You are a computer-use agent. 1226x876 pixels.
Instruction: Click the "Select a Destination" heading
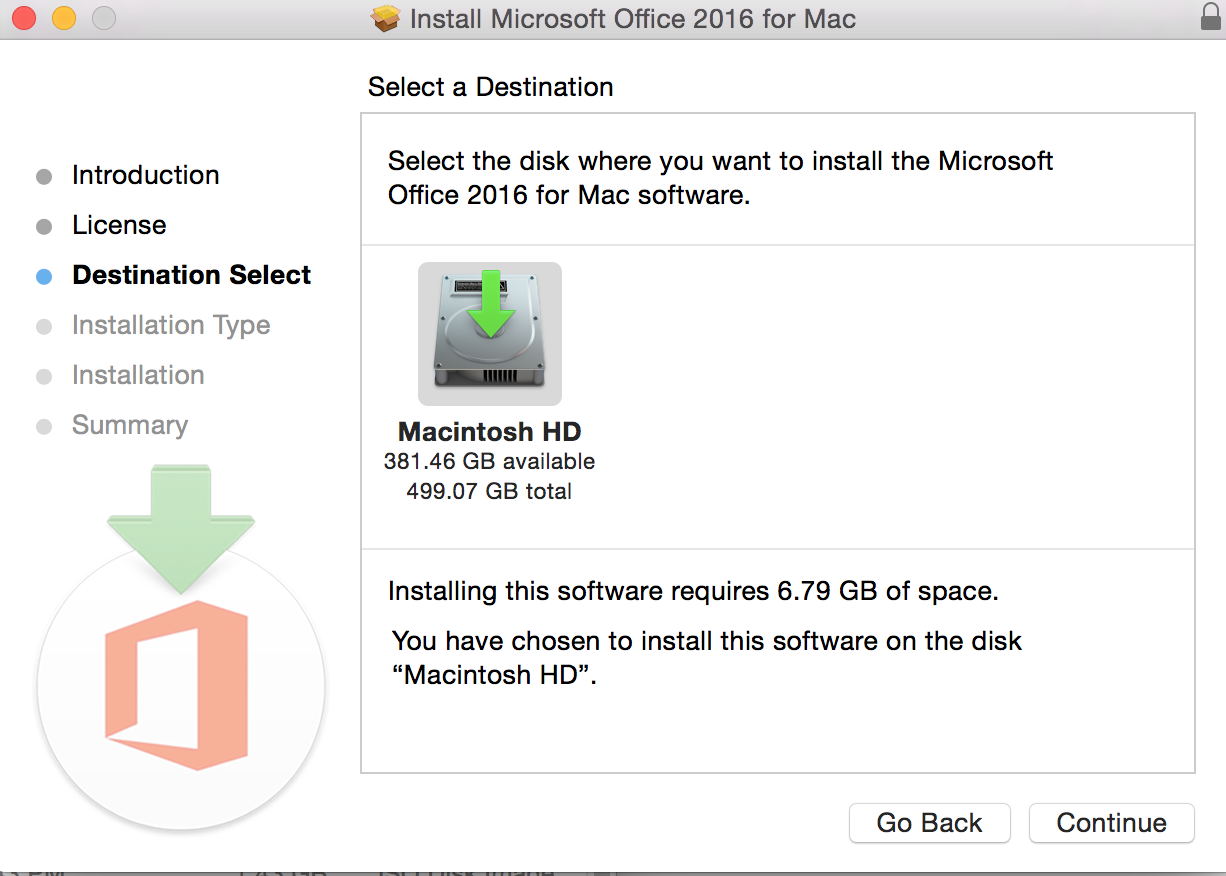[x=491, y=87]
